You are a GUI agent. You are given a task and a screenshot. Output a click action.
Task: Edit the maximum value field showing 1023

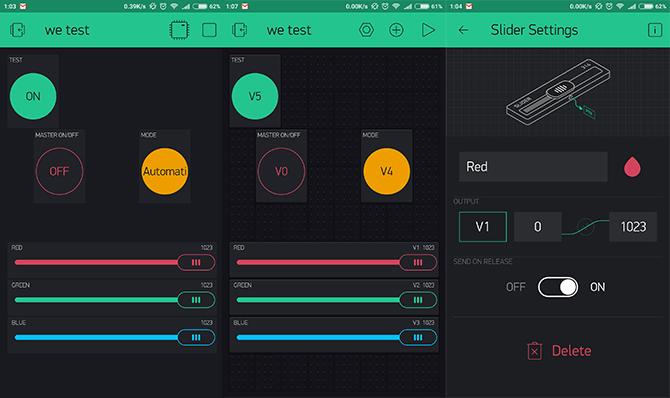(x=633, y=227)
